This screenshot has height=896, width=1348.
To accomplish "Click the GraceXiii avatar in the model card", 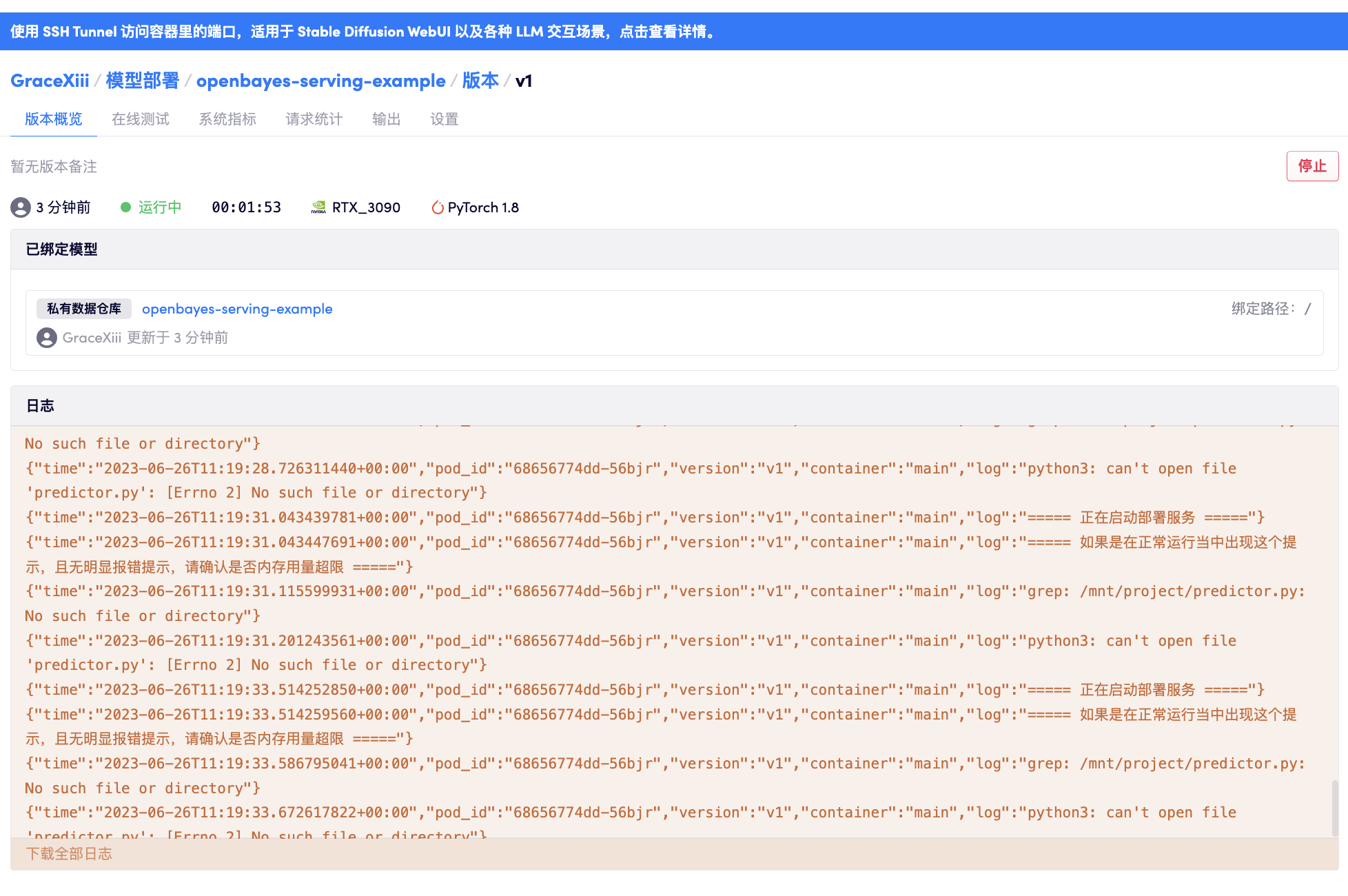I will [47, 338].
